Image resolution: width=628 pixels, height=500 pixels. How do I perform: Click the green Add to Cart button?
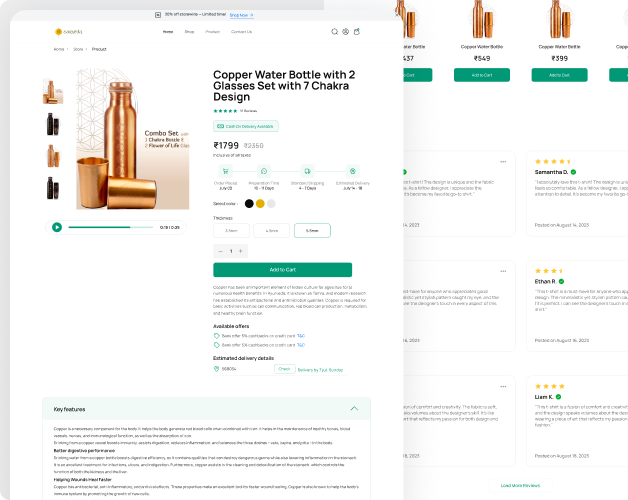tap(282, 270)
